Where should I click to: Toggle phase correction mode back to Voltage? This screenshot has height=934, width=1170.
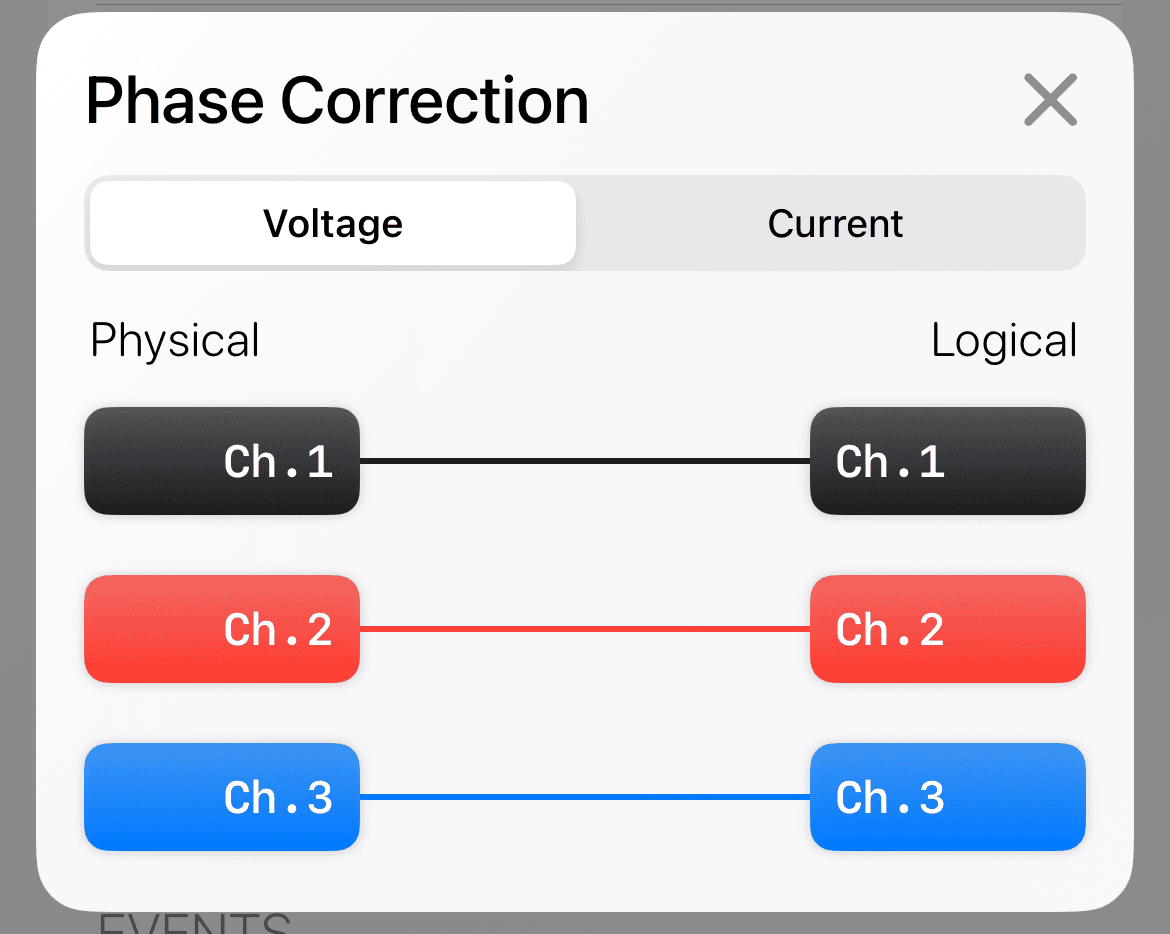[332, 223]
